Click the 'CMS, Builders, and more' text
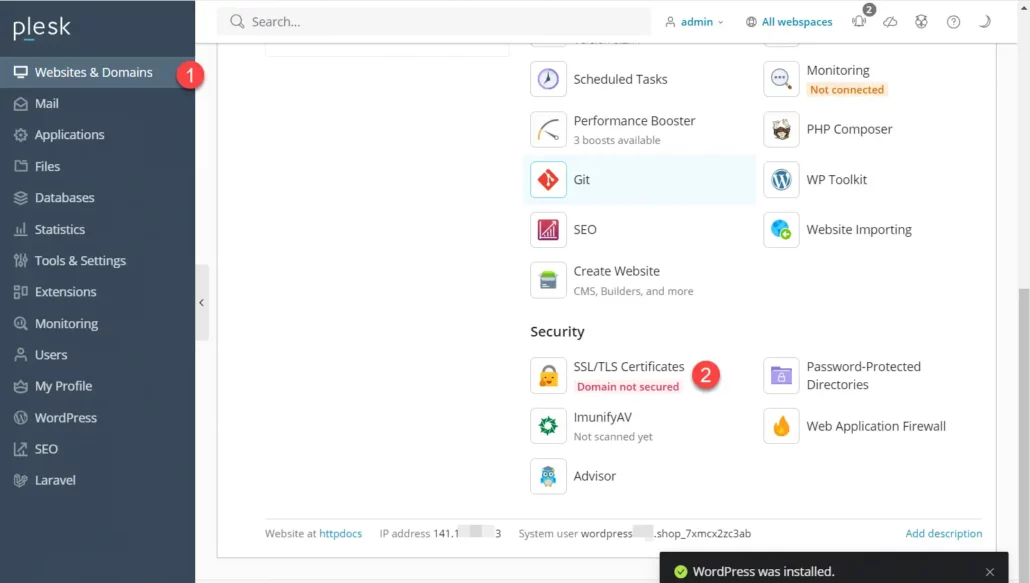Viewport: 1030px width, 583px height. [x=633, y=291]
